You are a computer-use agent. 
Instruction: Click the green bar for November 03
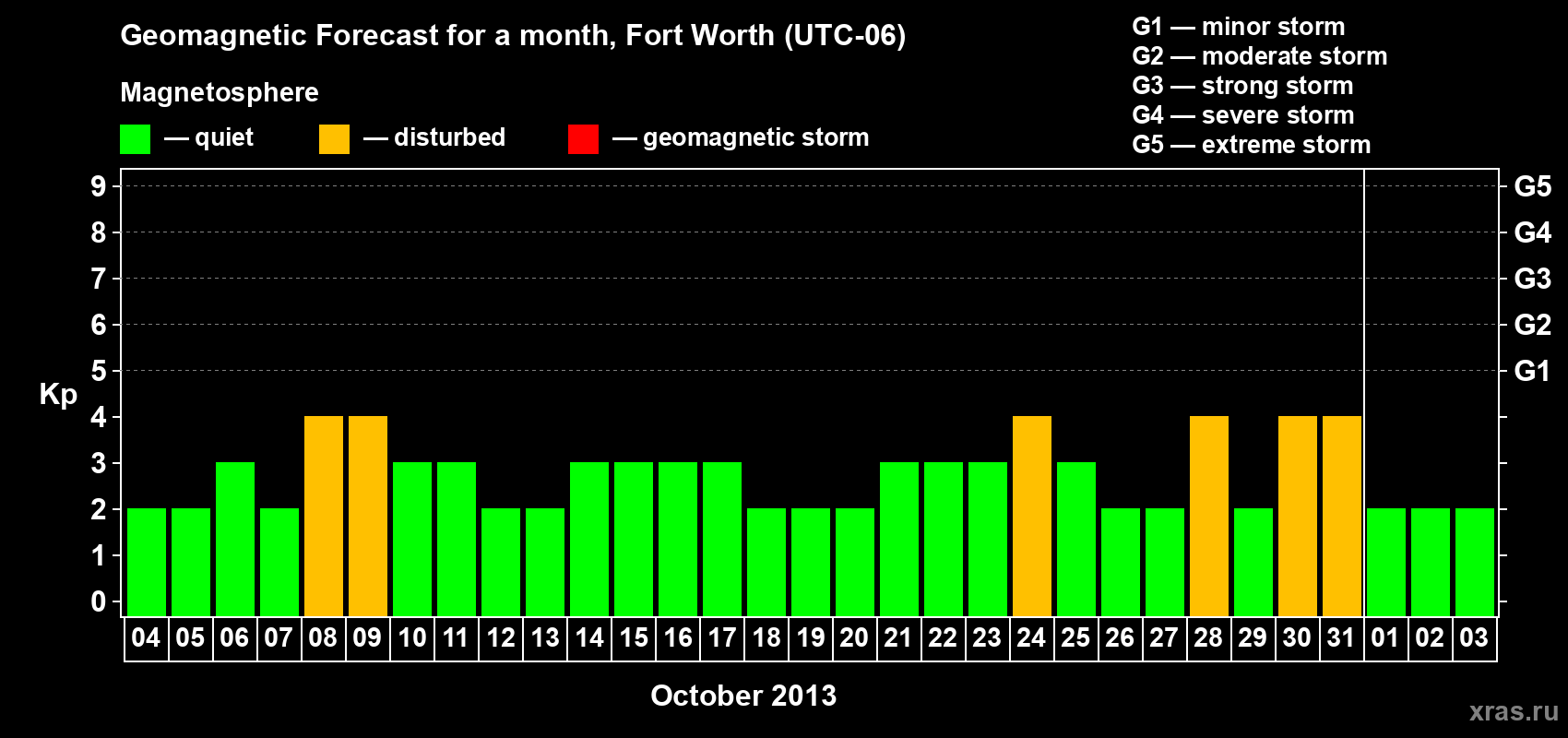pyautogui.click(x=1475, y=563)
